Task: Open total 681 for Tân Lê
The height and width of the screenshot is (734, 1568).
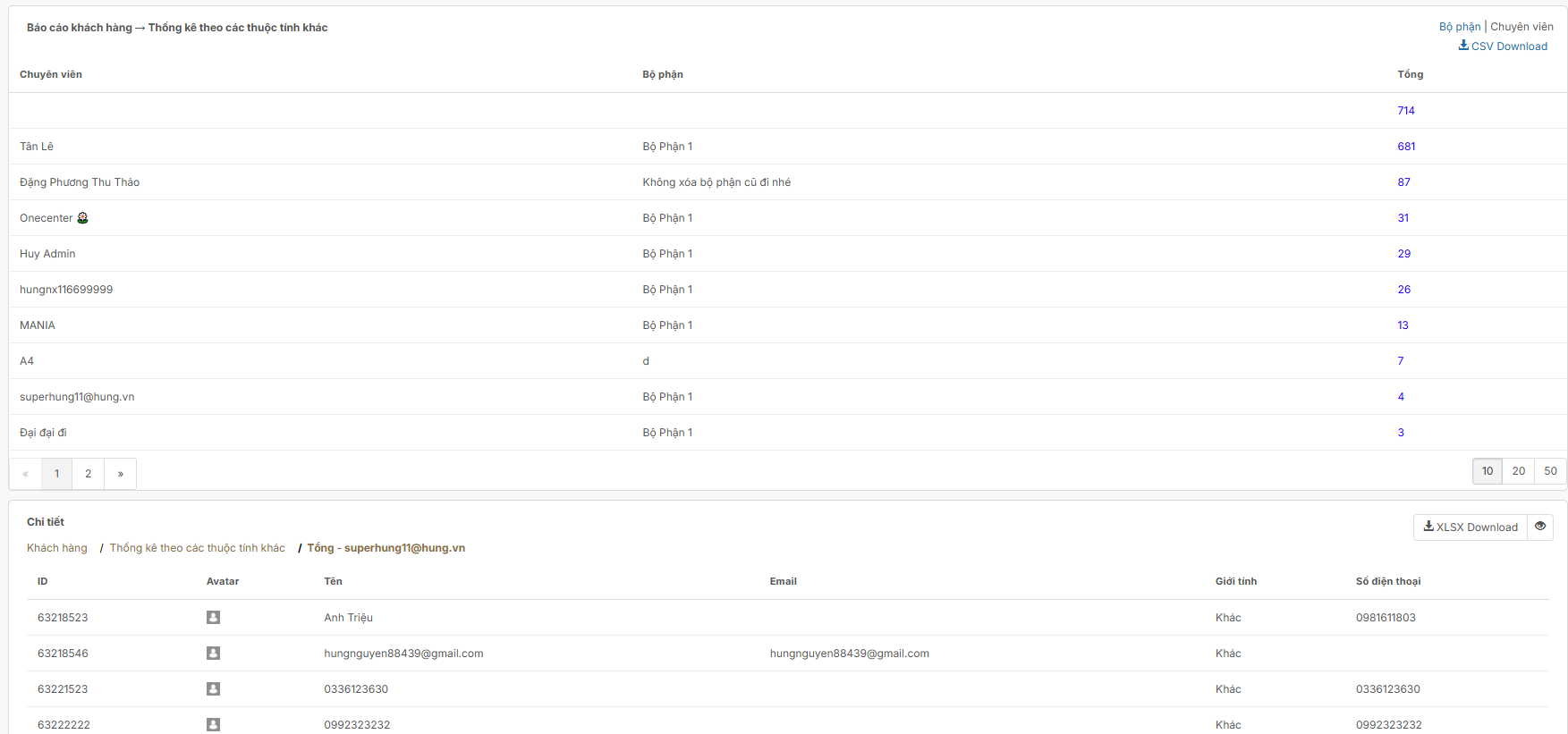Action: 1406,147
